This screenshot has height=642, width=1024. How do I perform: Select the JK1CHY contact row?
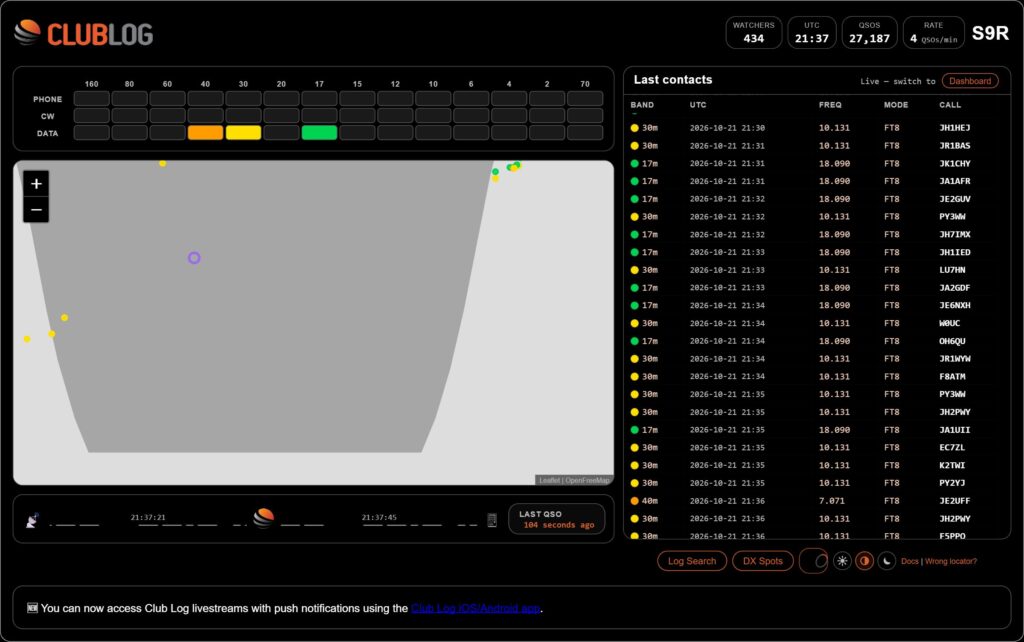click(816, 163)
